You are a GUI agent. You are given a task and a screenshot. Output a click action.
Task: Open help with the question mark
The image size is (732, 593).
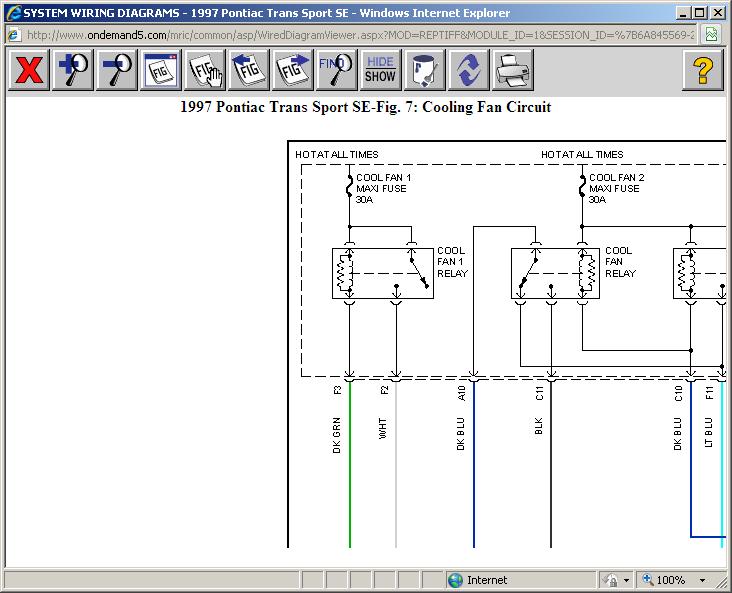click(703, 70)
